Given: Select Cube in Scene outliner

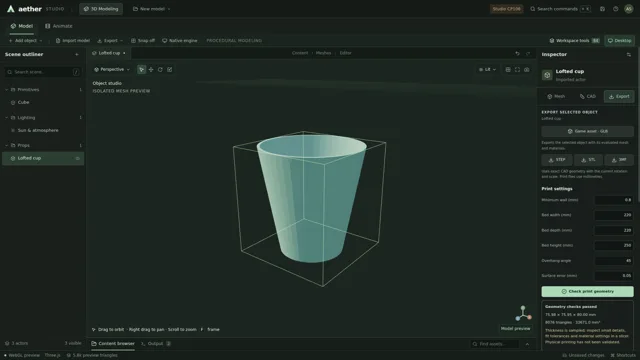Looking at the screenshot, I should pos(43,102).
